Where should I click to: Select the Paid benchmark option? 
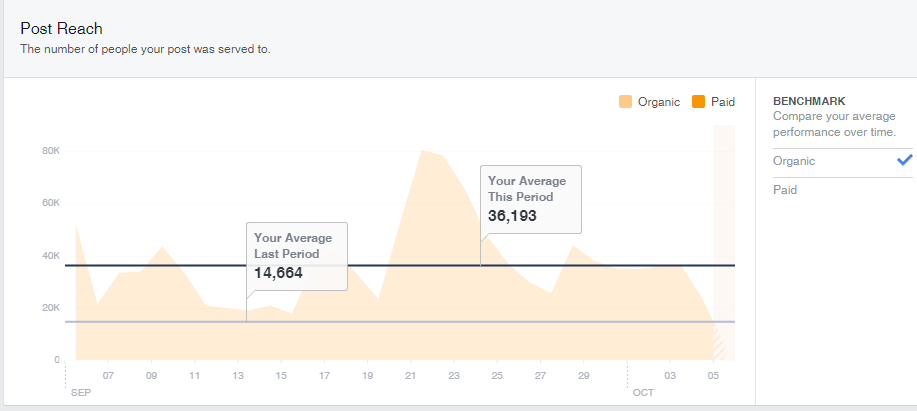pos(842,190)
